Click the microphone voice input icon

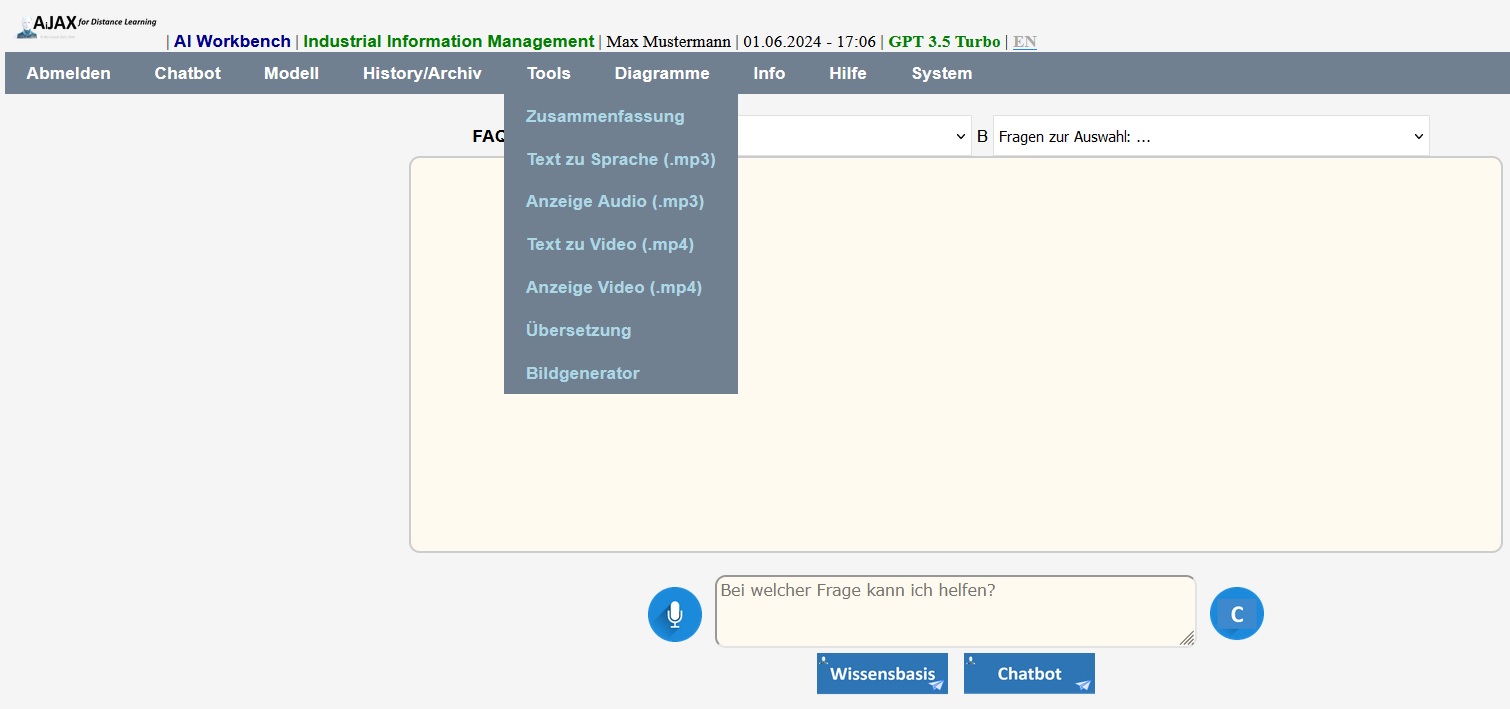675,614
